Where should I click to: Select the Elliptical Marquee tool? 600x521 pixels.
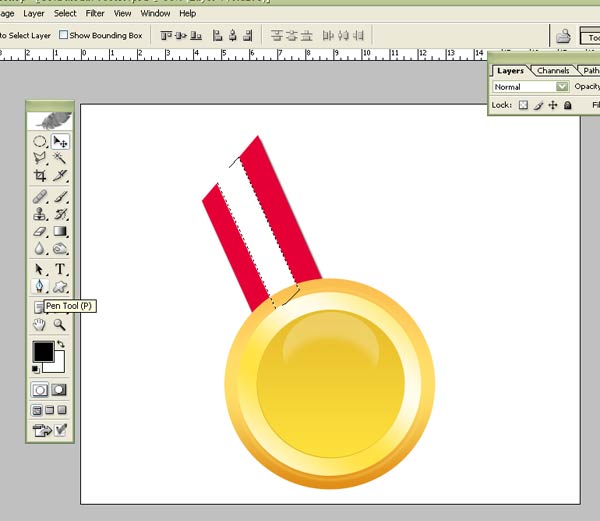(39, 142)
